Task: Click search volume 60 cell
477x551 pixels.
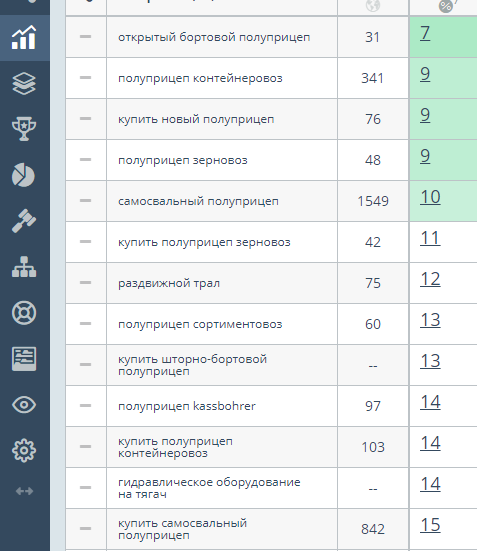Action: (373, 324)
